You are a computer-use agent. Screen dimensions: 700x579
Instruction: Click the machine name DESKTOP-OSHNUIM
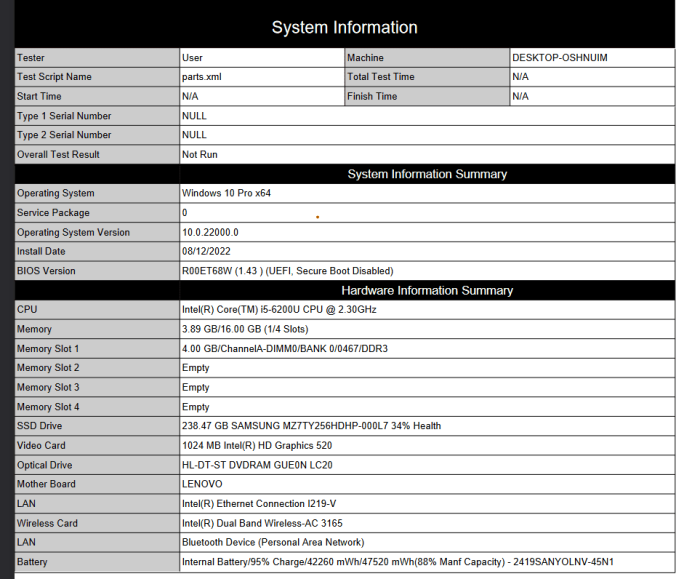[560, 58]
